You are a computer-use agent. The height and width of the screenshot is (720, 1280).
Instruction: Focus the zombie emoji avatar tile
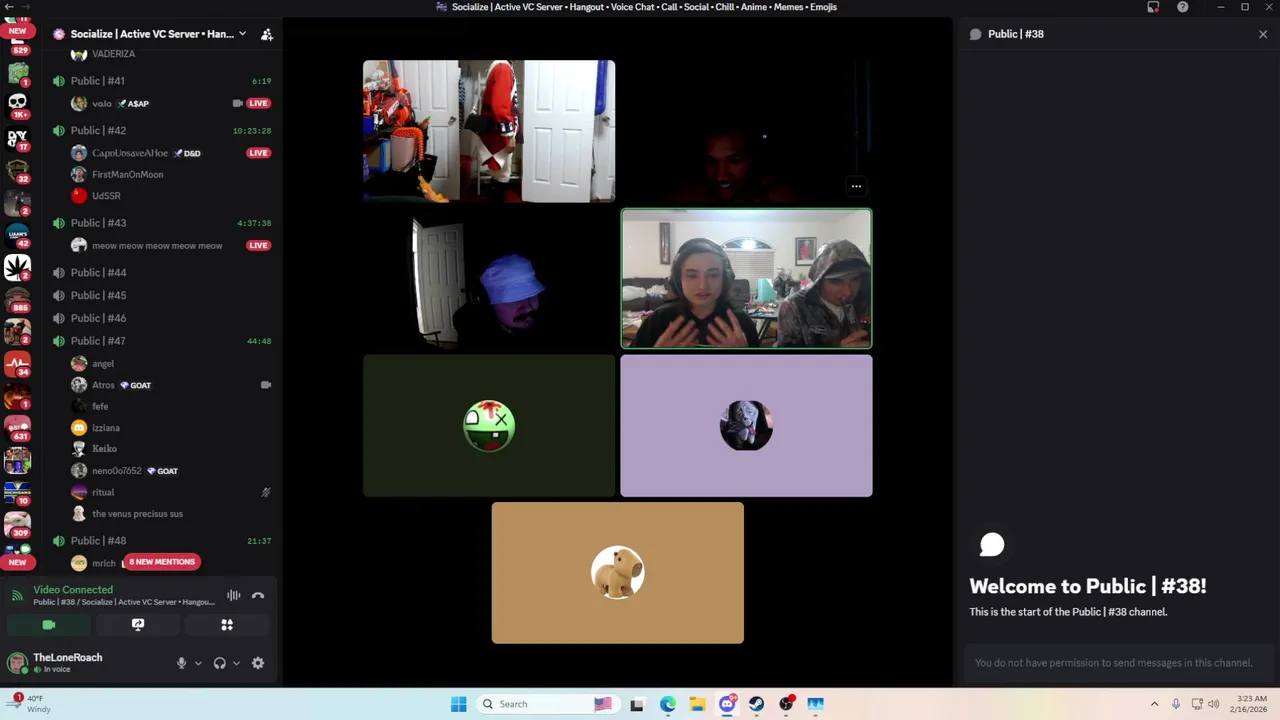(x=489, y=426)
